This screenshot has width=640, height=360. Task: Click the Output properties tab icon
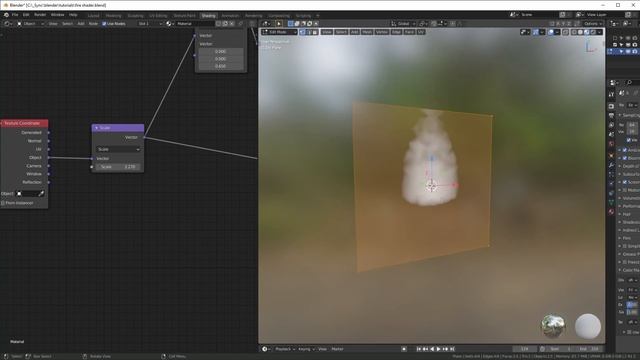point(611,116)
